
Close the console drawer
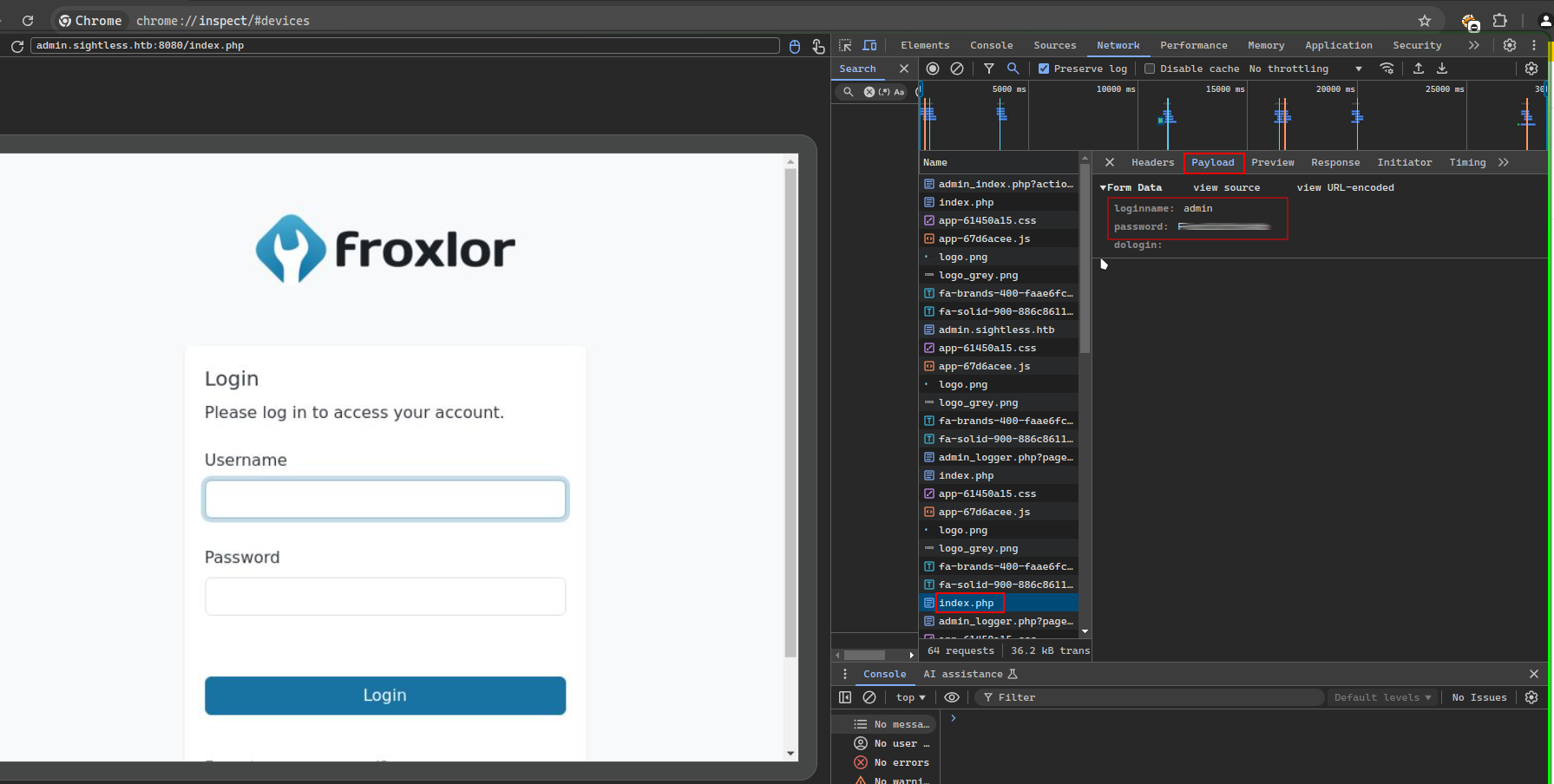pyautogui.click(x=1534, y=674)
